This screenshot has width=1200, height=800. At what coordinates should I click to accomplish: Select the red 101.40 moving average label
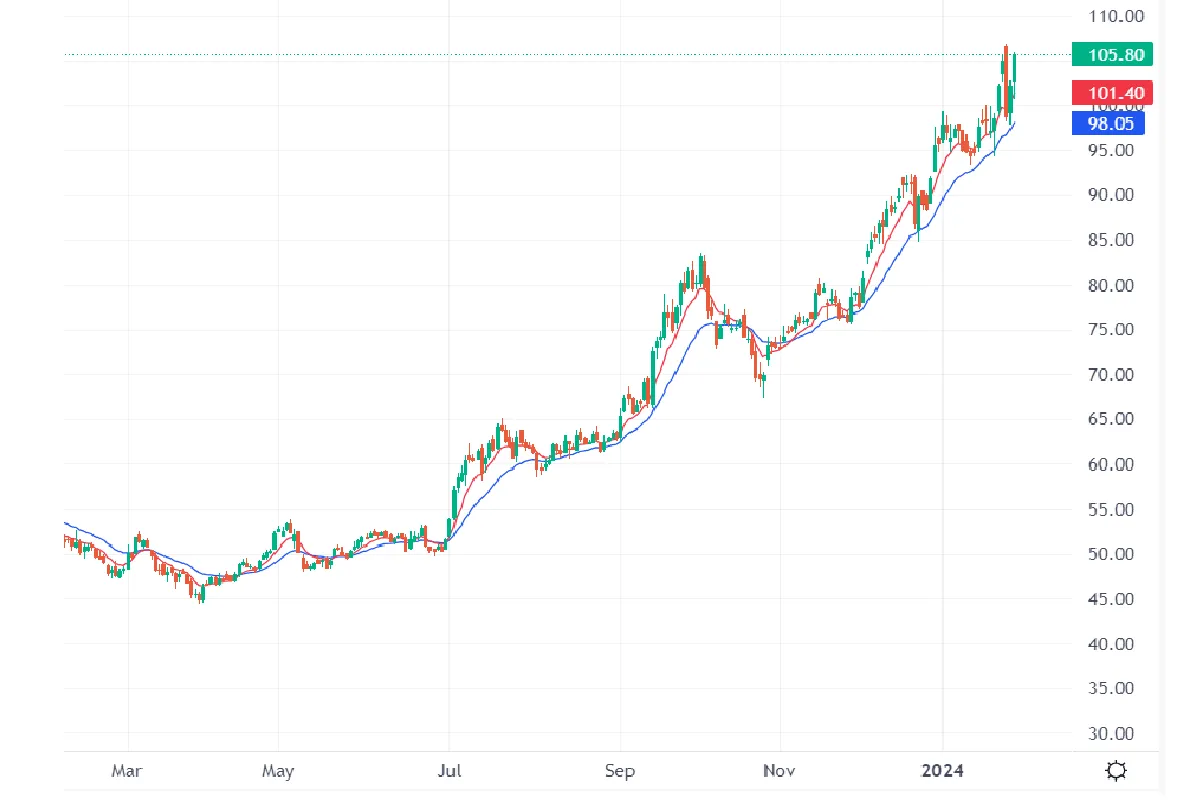[1111, 94]
